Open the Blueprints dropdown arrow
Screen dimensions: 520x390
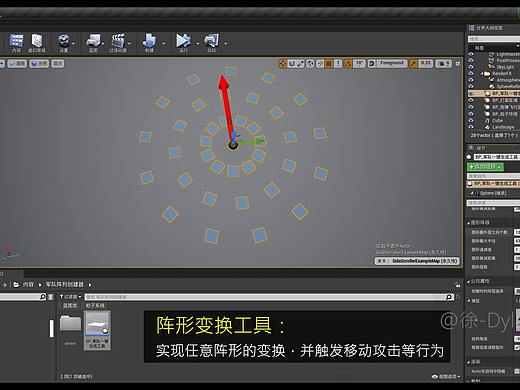(x=103, y=43)
